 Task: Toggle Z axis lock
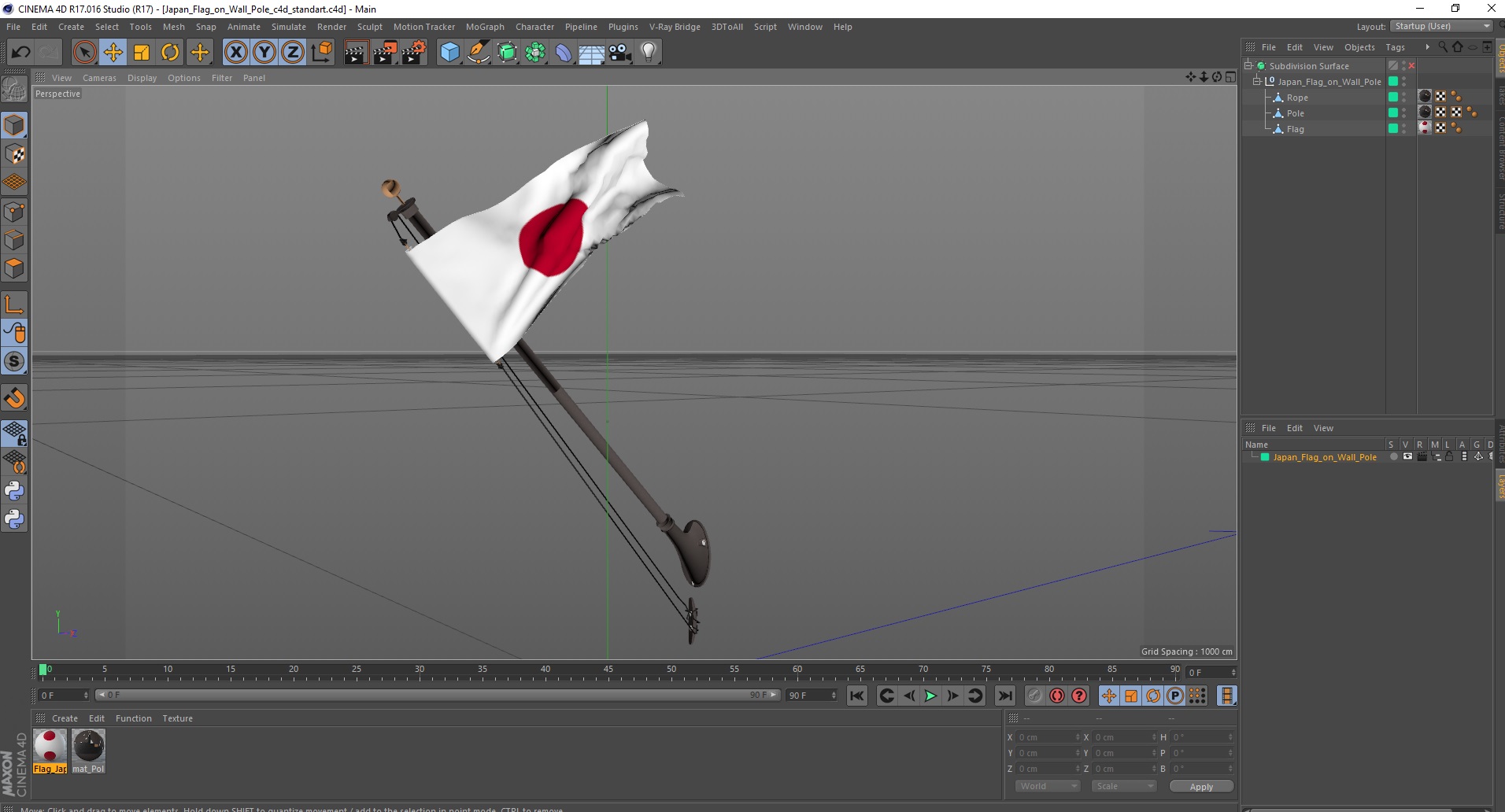(x=293, y=53)
